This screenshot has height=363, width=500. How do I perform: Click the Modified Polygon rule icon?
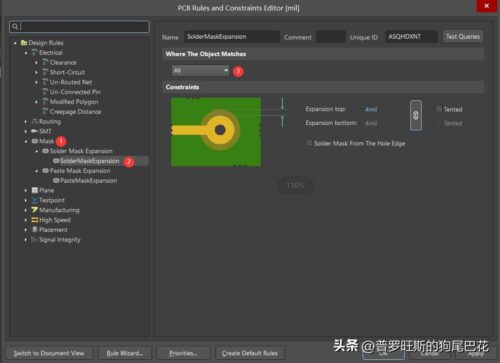(45, 102)
